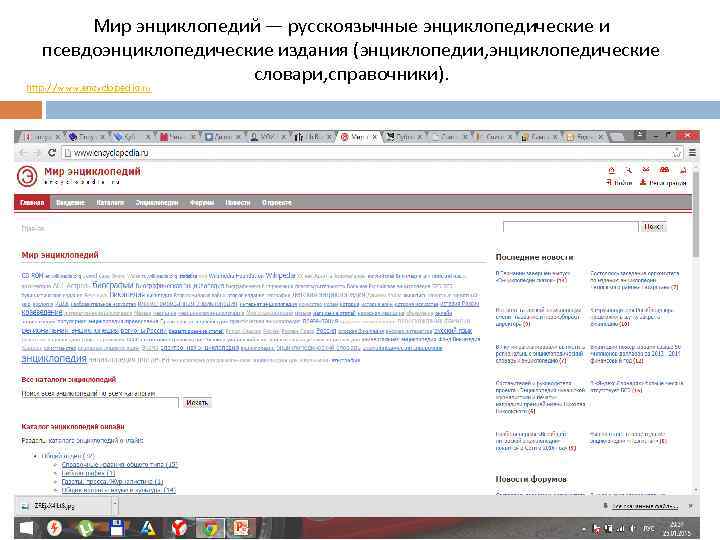The height and width of the screenshot is (540, 720).
Task: Open the Windows Start button
Action: pyautogui.click(x=27, y=528)
